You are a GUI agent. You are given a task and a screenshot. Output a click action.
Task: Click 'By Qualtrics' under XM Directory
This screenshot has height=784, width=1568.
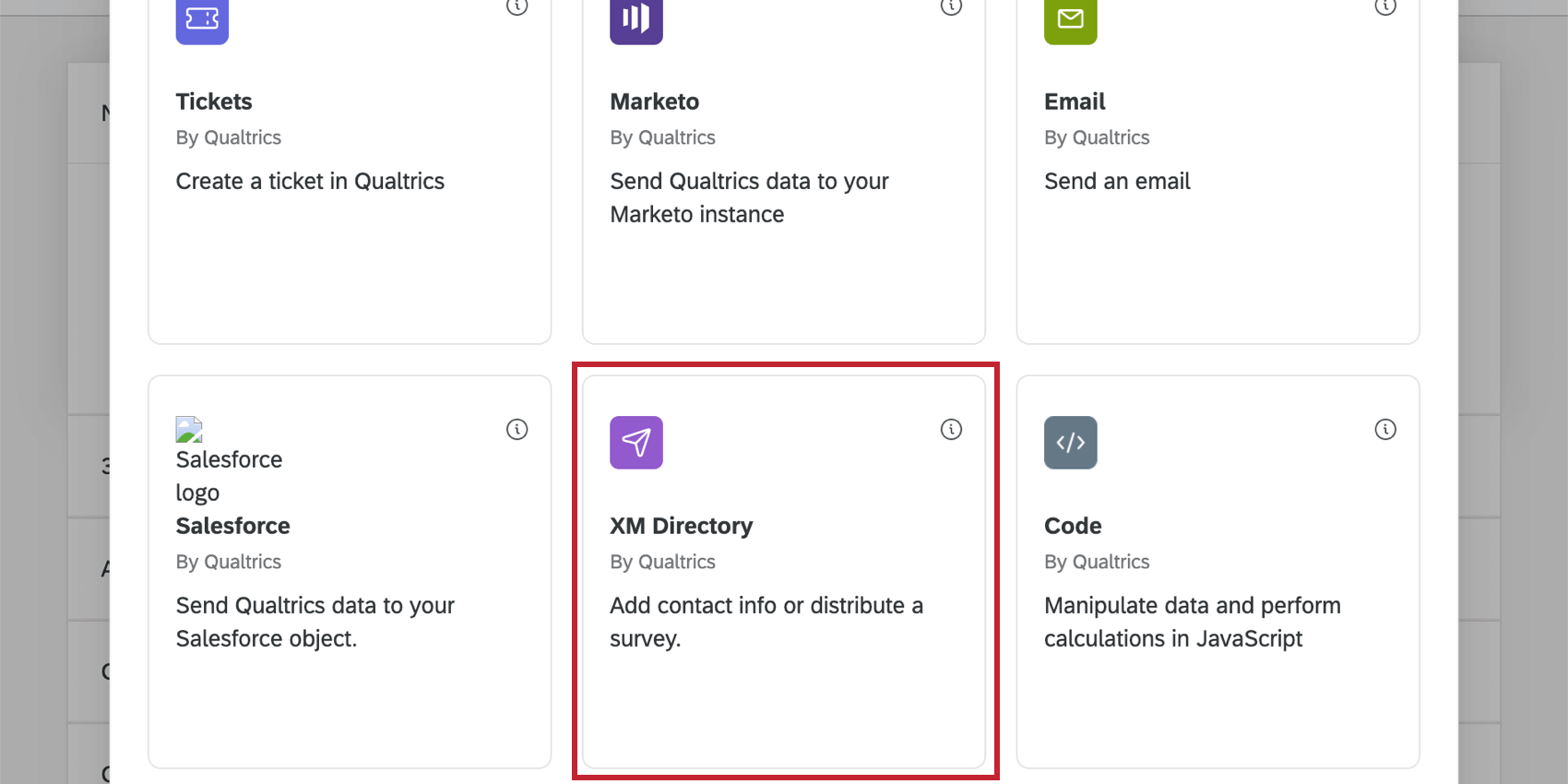[662, 562]
